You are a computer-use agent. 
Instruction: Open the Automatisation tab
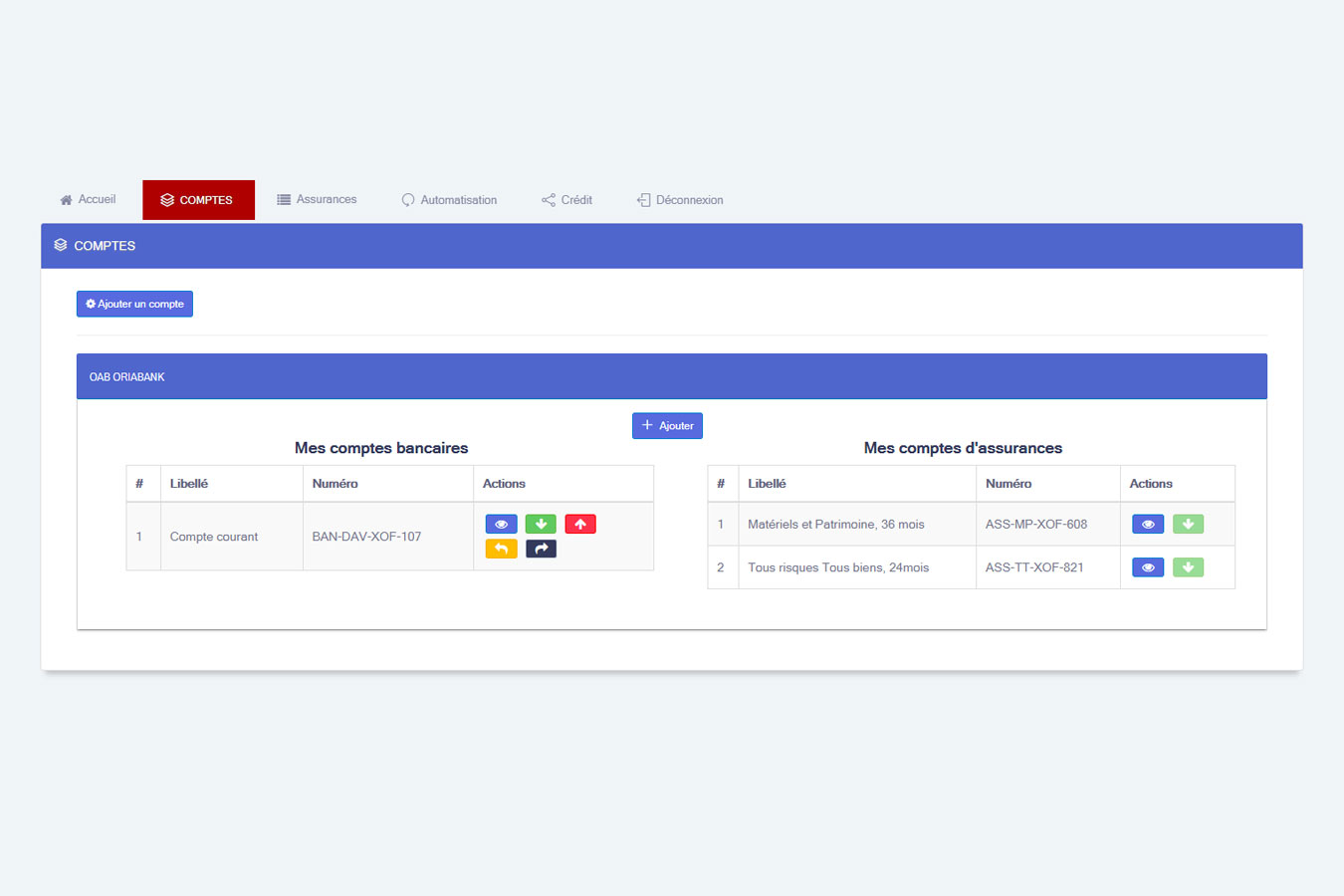coord(449,200)
